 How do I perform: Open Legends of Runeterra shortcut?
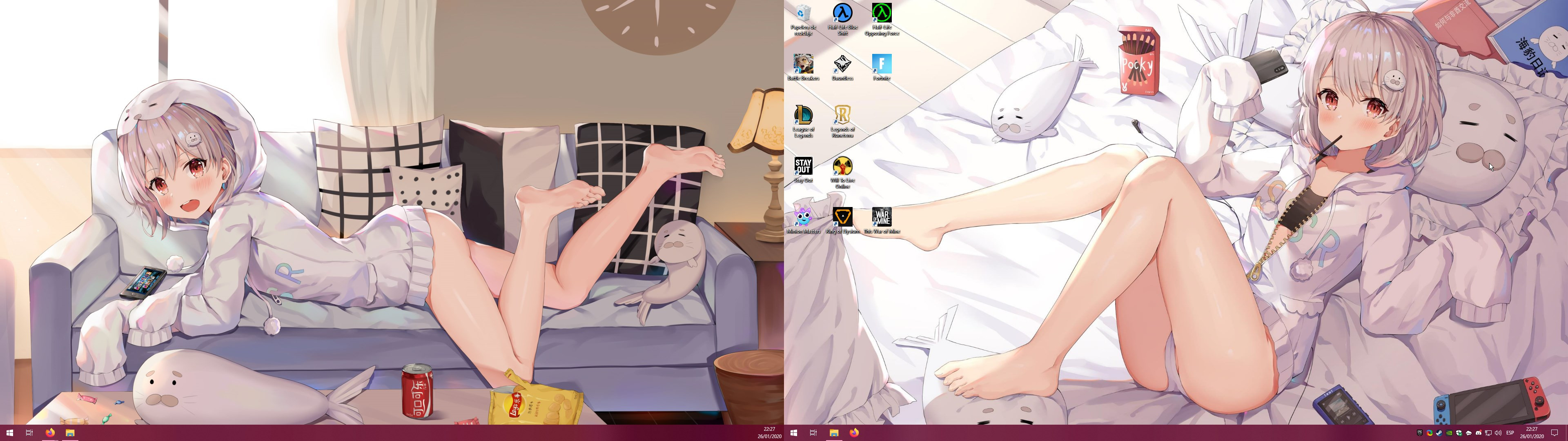click(x=842, y=116)
